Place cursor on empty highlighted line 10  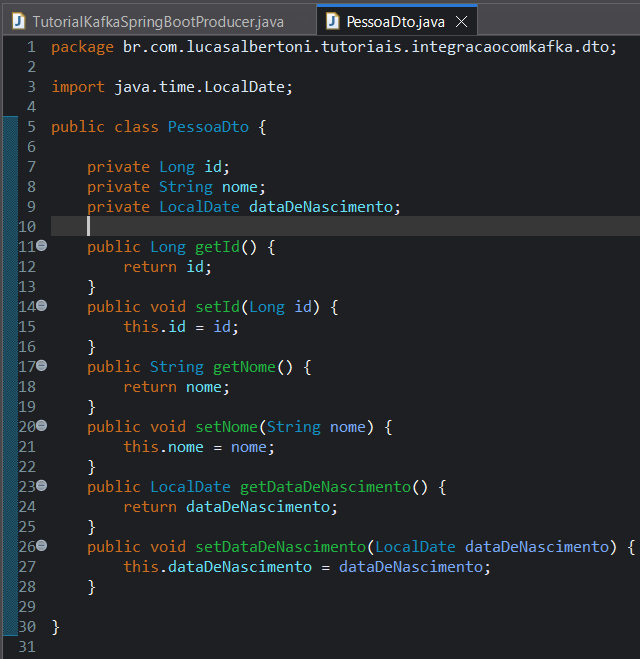(300, 227)
